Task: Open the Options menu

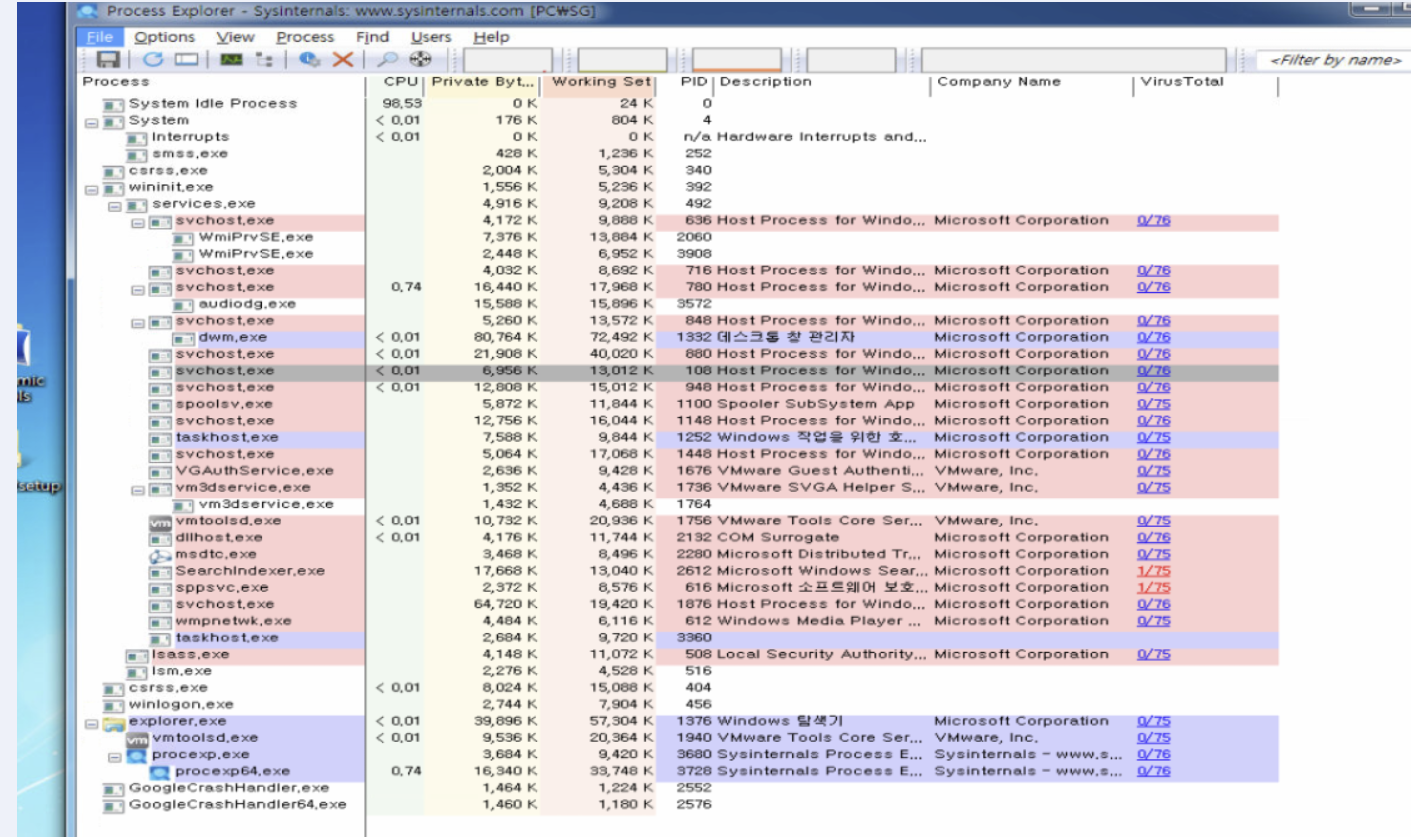Action: [x=165, y=37]
